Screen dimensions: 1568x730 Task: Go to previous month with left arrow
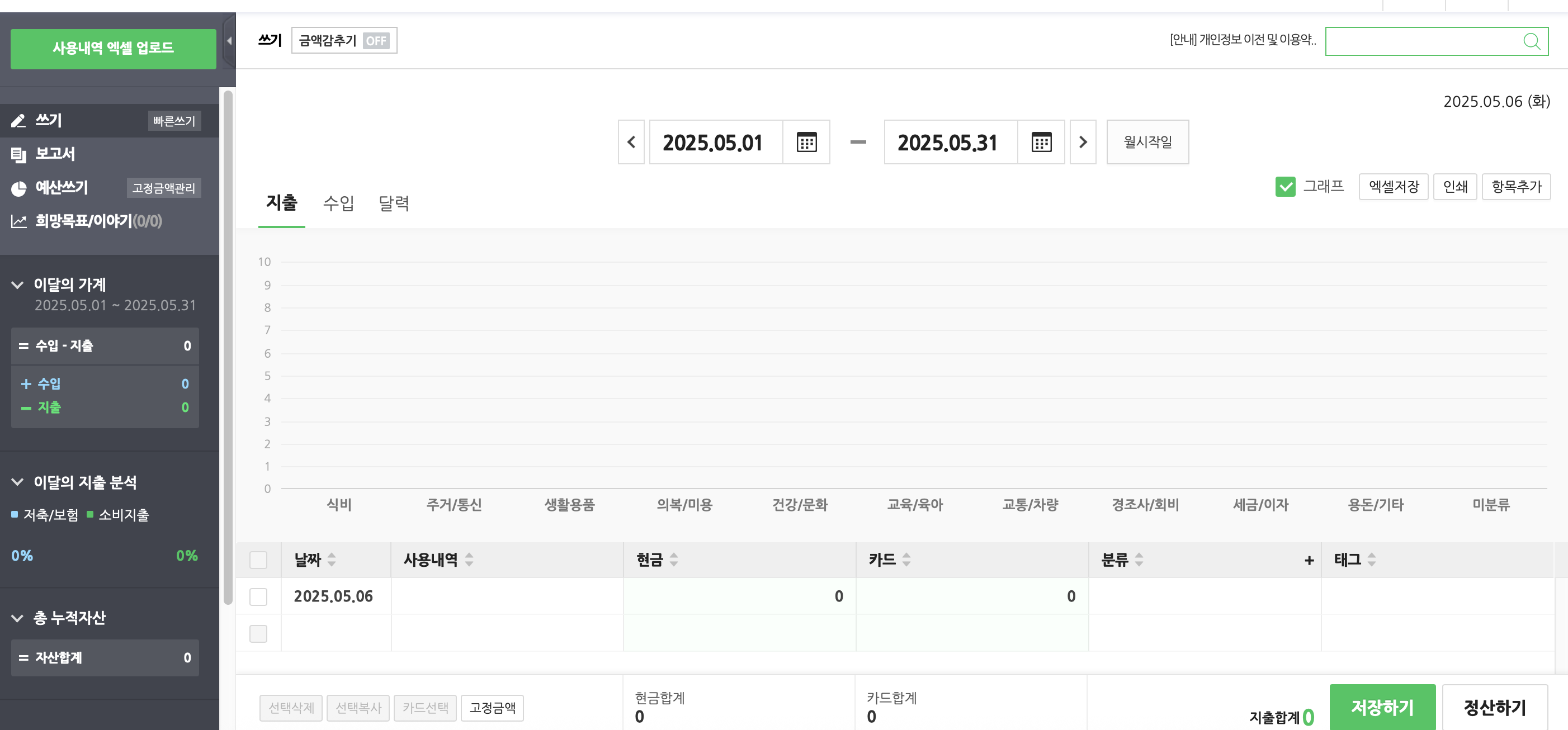(x=631, y=142)
